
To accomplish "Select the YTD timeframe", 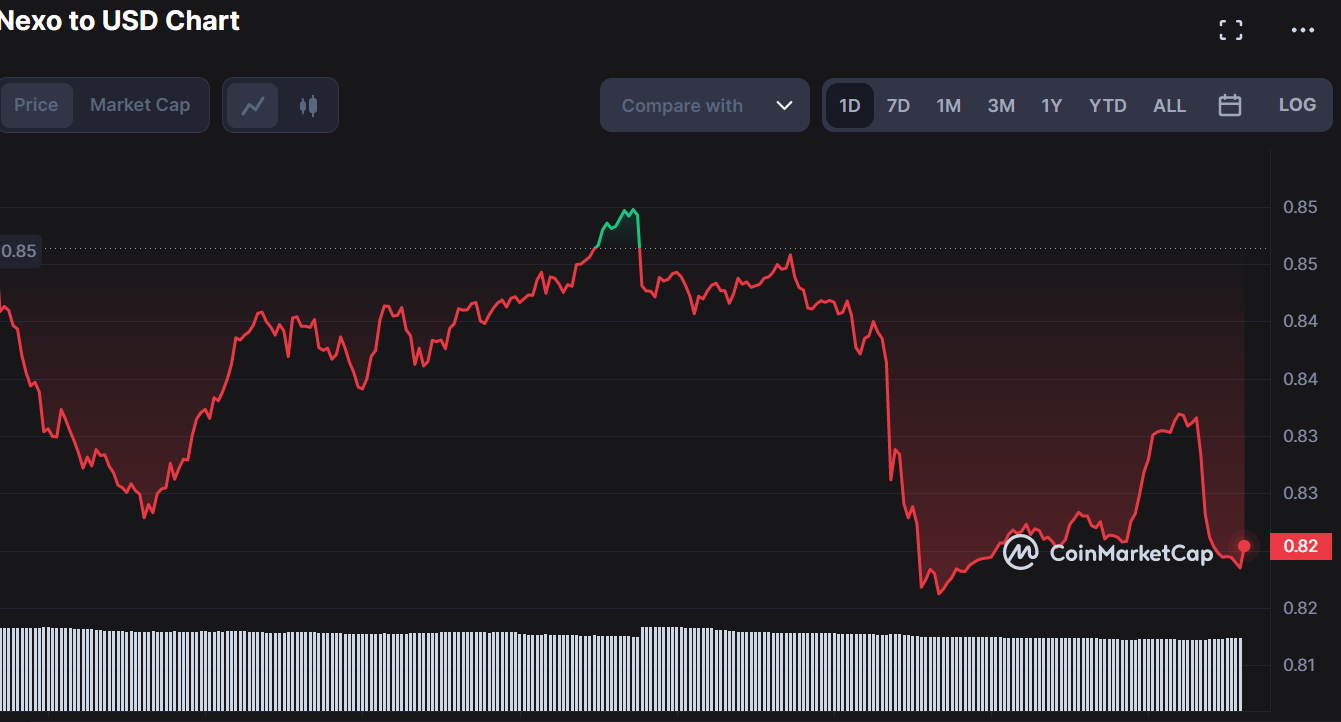I will (x=1107, y=104).
